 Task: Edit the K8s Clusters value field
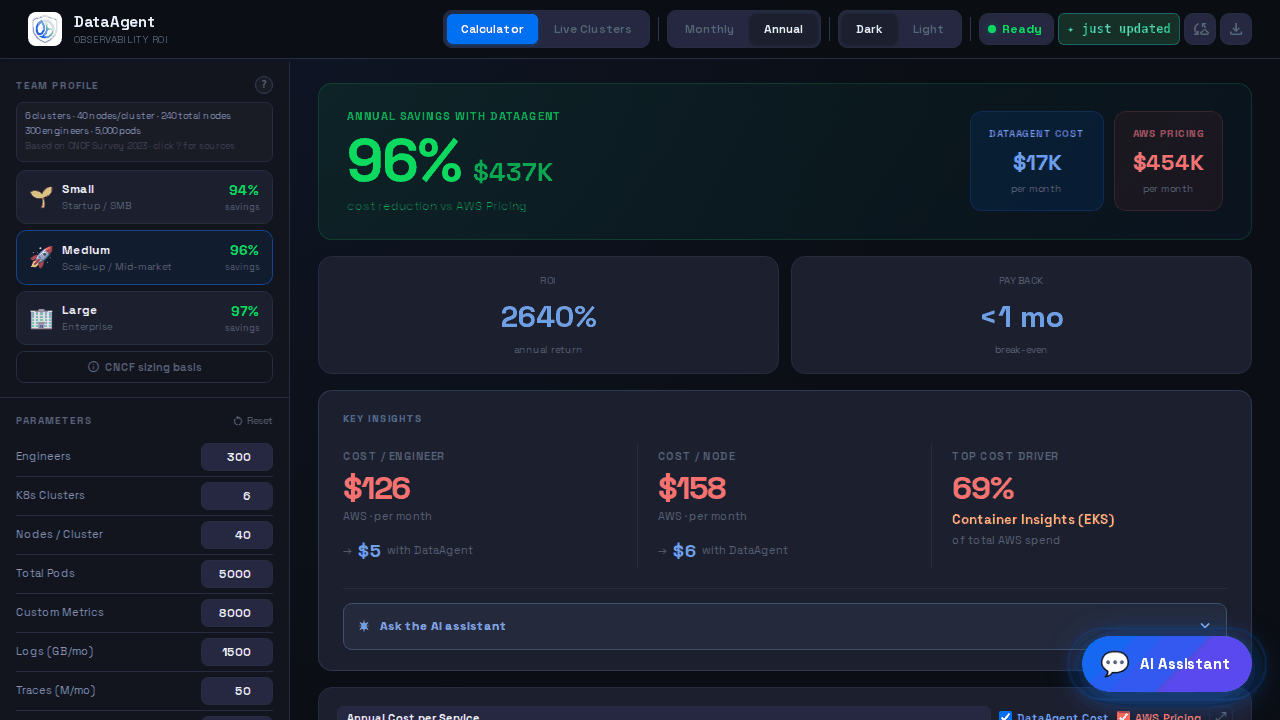pos(237,496)
